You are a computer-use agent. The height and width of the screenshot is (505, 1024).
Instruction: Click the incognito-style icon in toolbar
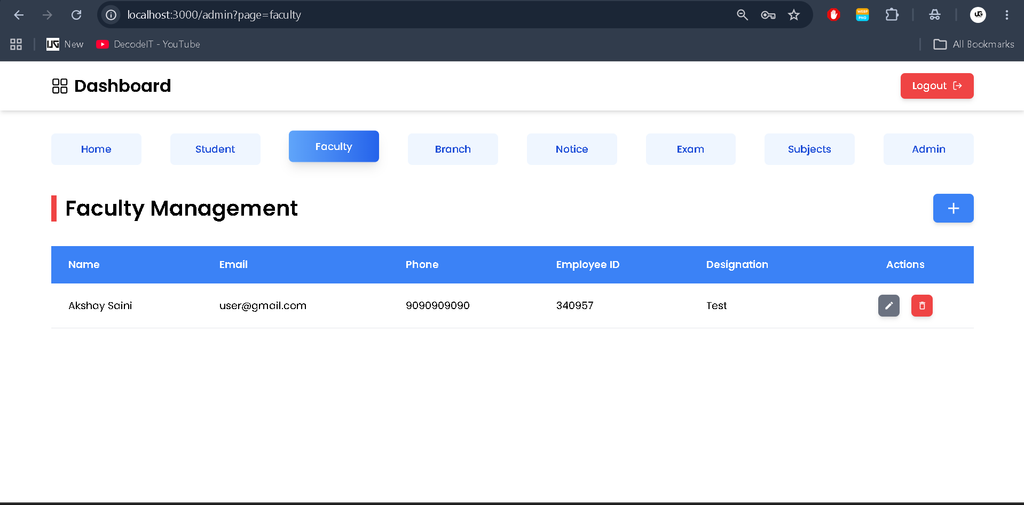click(935, 14)
